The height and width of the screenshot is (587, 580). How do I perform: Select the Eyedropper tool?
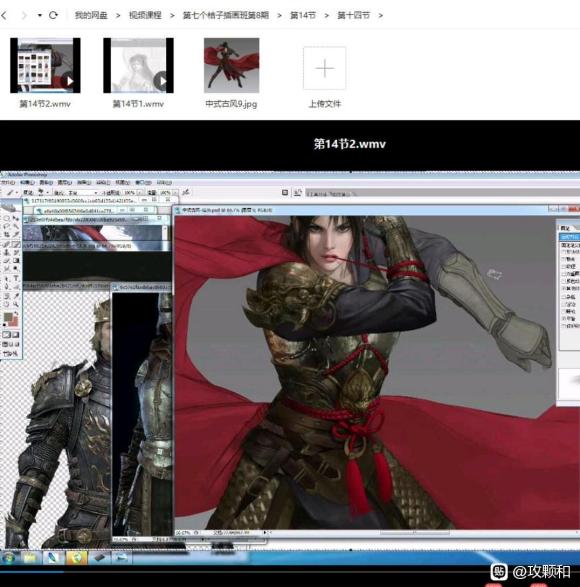point(16,296)
